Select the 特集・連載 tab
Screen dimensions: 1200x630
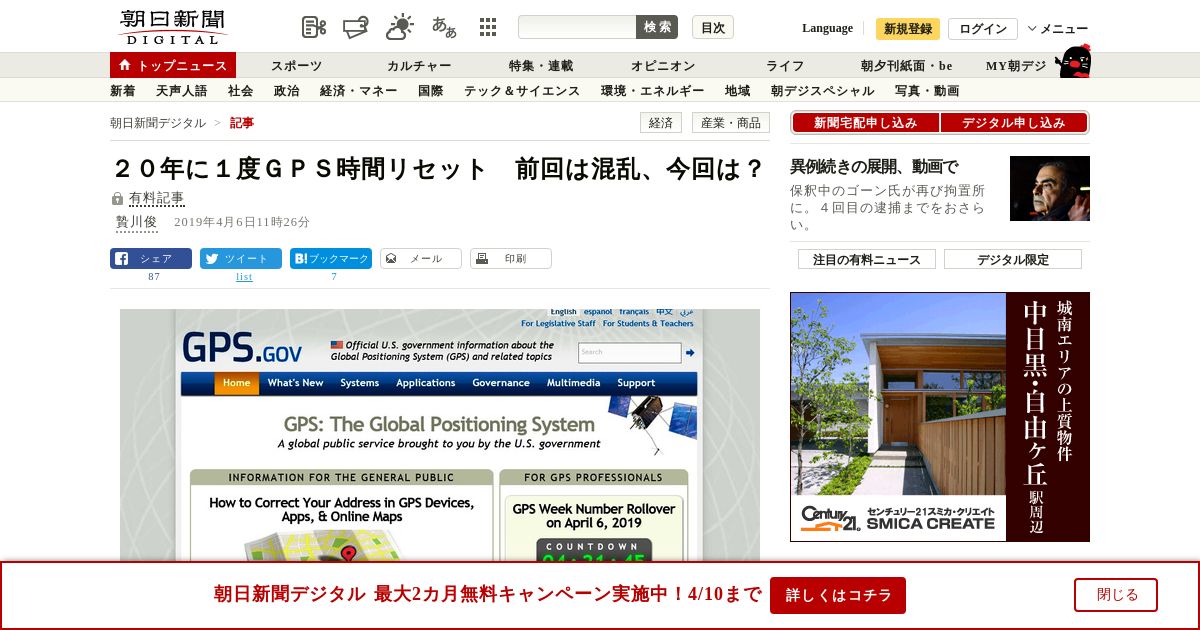541,66
